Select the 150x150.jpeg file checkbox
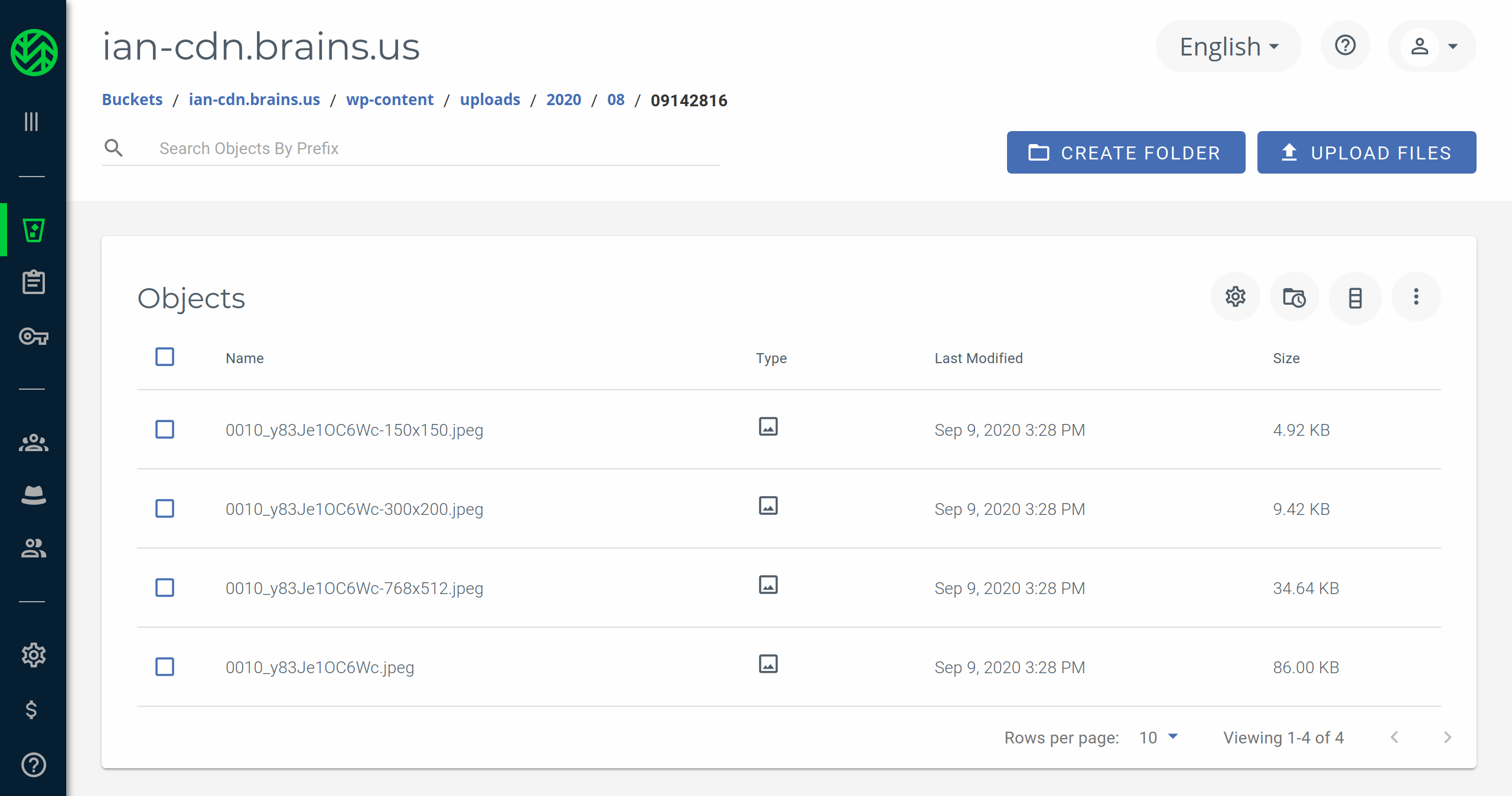 coord(165,429)
